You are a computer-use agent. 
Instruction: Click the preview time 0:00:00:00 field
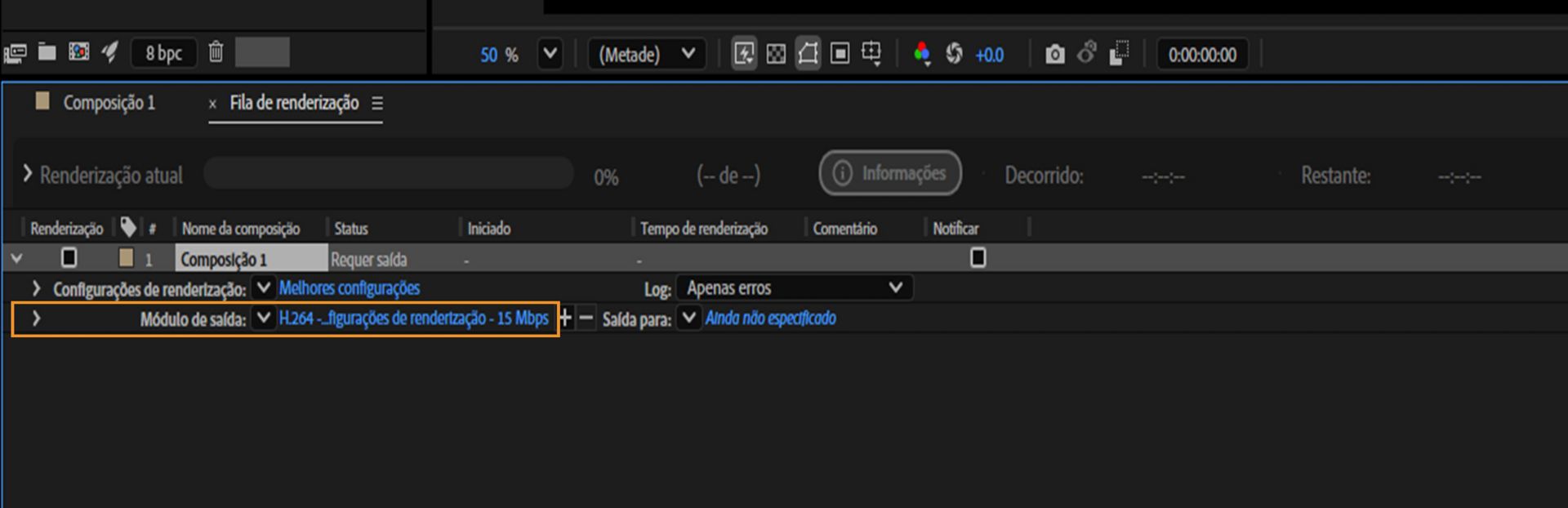(1202, 55)
